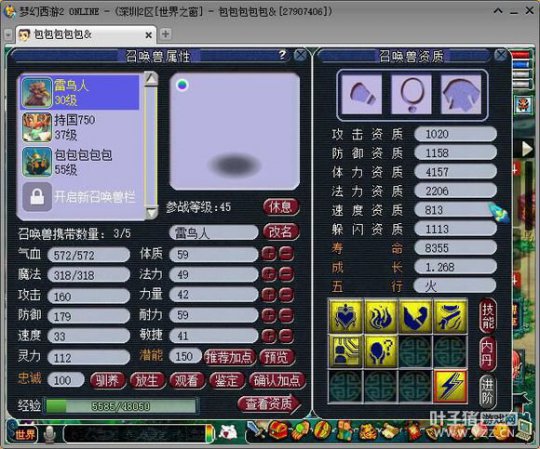Select the lightning bolt skill icon
The width and height of the screenshot is (540, 449).
pos(450,386)
